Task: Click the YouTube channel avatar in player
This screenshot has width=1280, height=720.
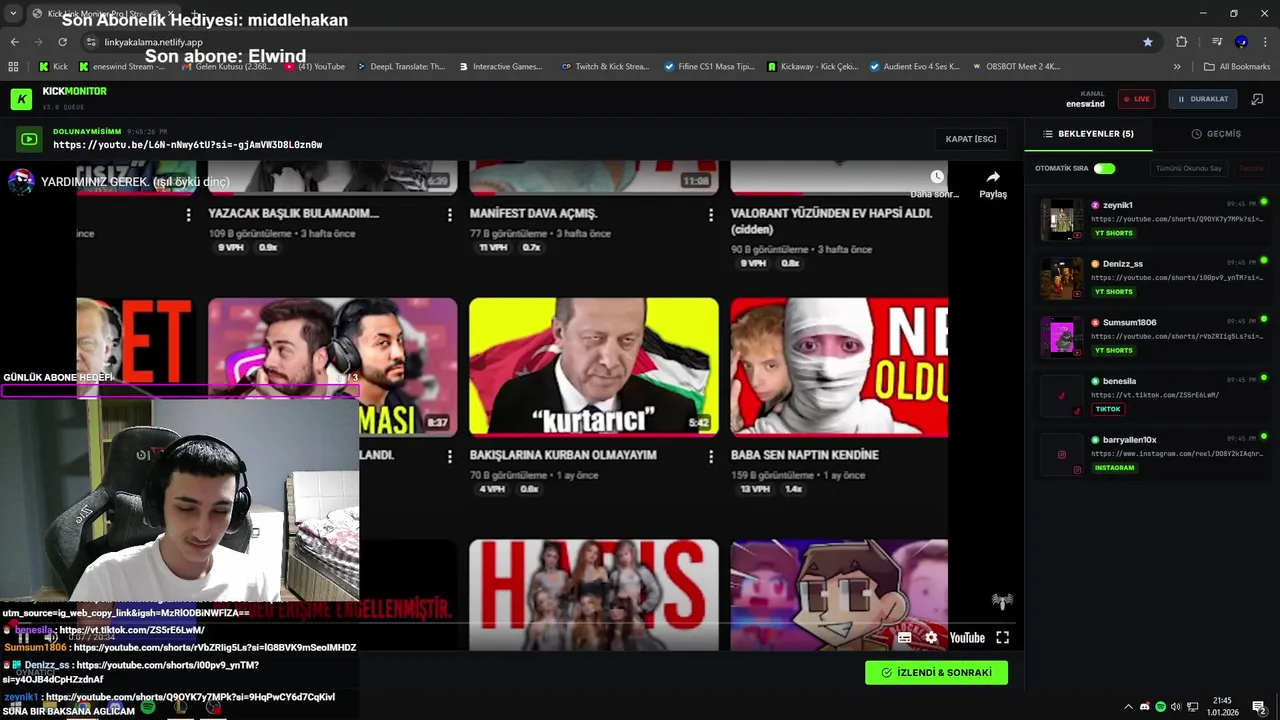Action: (21, 182)
